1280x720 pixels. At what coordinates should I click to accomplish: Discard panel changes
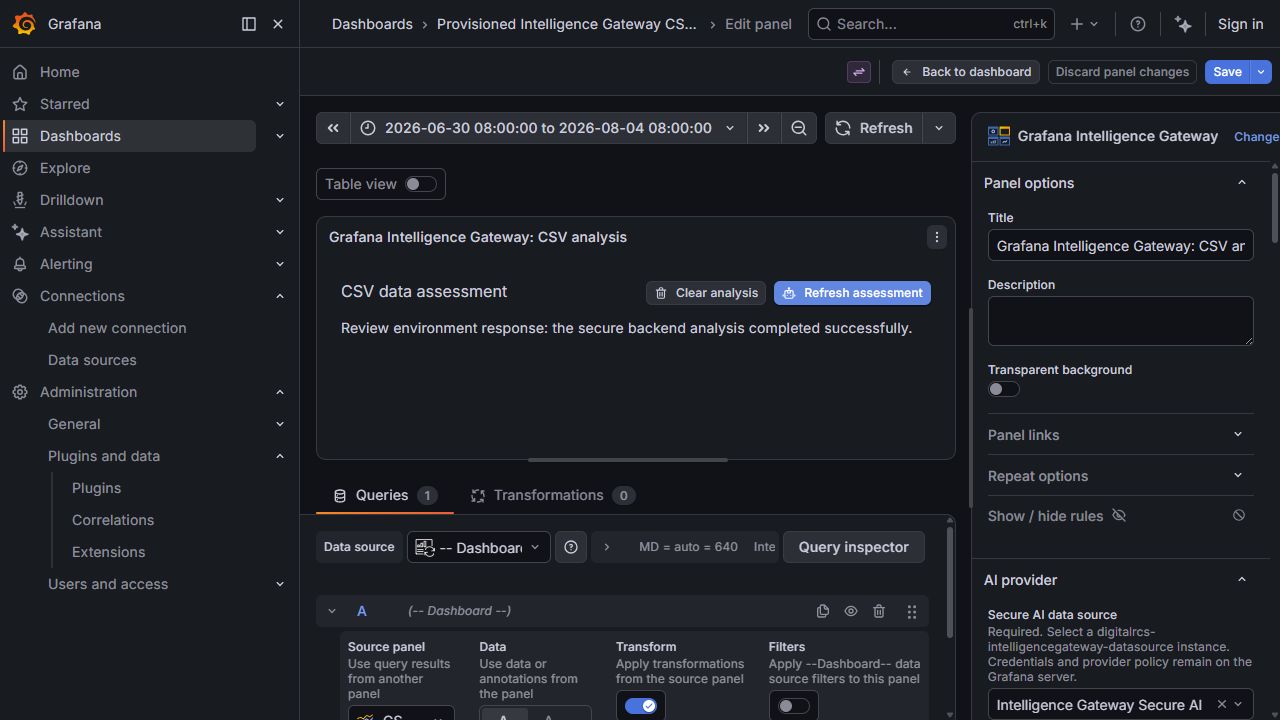[x=1122, y=72]
